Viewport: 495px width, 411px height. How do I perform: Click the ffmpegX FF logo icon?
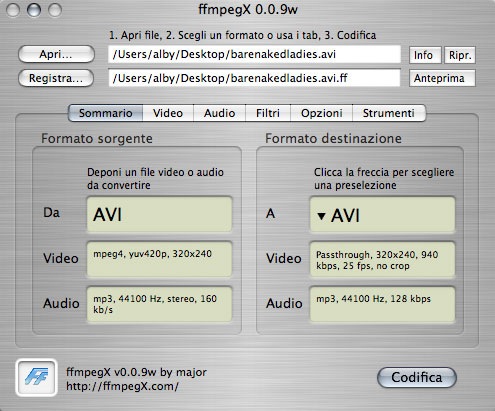pos(36,377)
